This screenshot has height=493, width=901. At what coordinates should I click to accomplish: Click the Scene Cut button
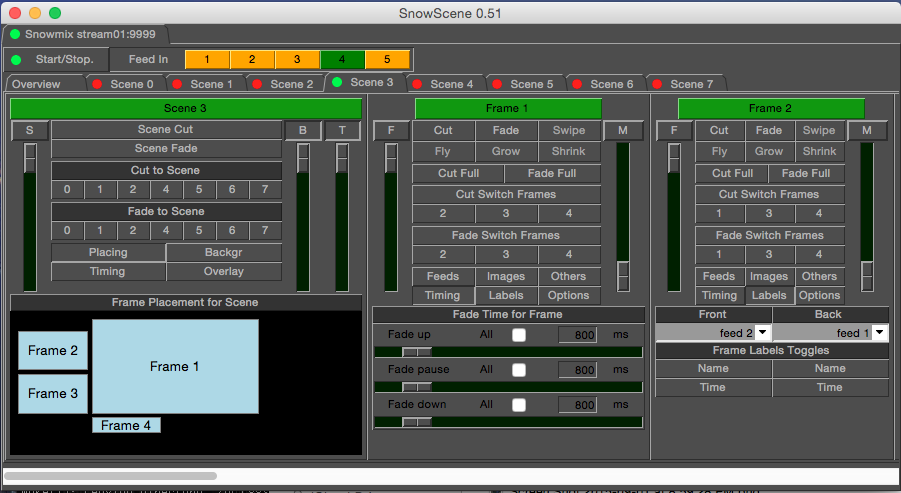click(166, 129)
